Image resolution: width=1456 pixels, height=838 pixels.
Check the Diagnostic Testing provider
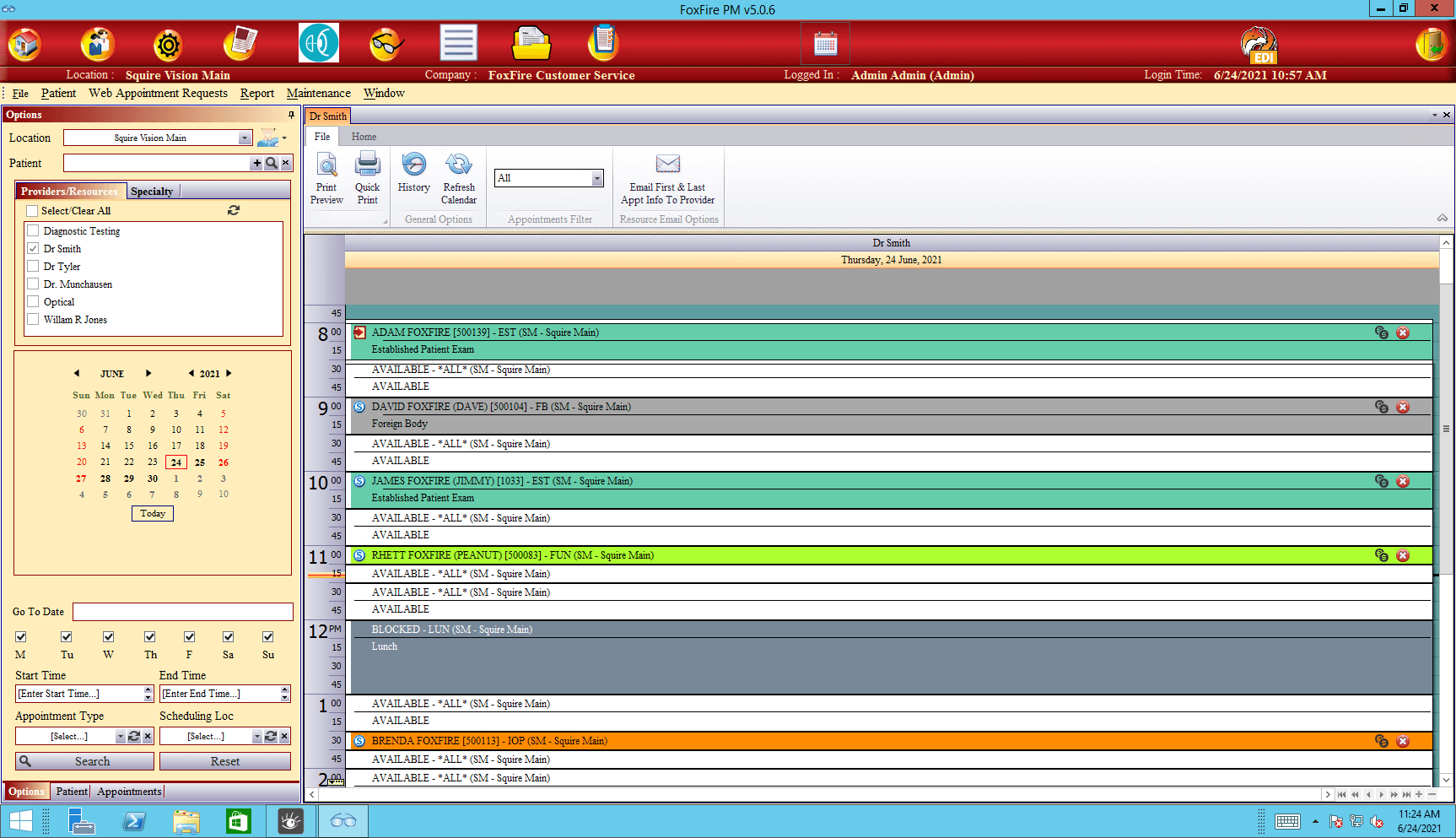coord(33,230)
